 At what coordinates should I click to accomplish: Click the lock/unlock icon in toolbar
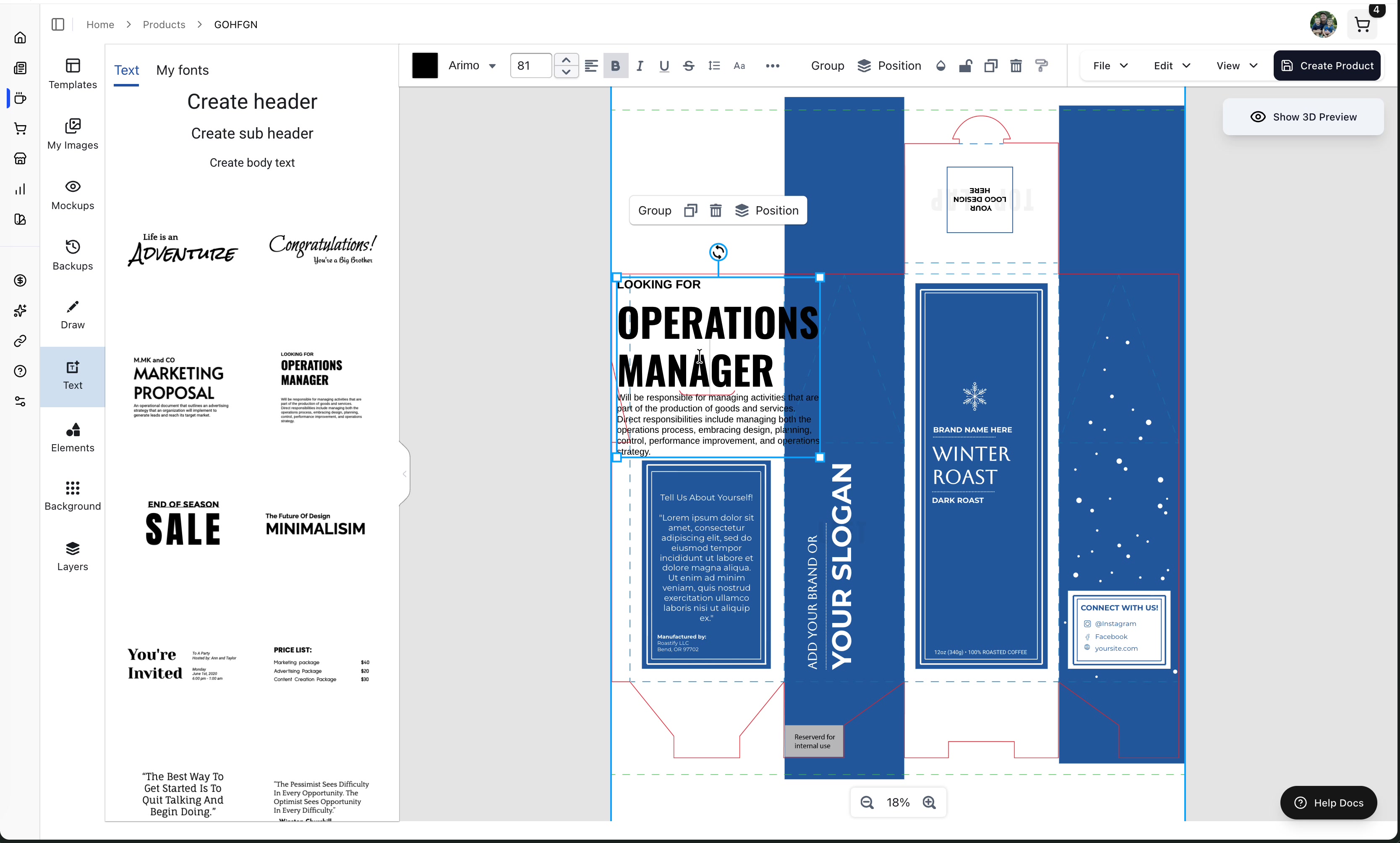pyautogui.click(x=965, y=66)
